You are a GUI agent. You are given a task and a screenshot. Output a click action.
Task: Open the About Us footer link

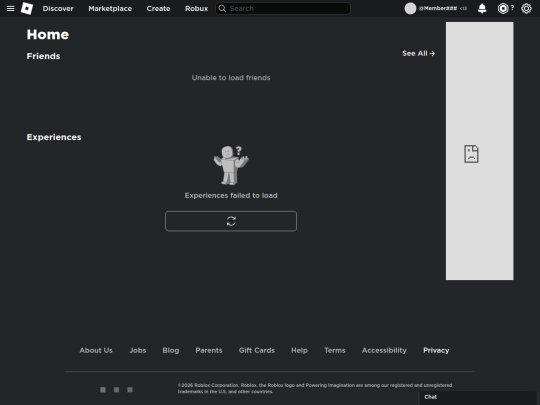click(x=96, y=350)
